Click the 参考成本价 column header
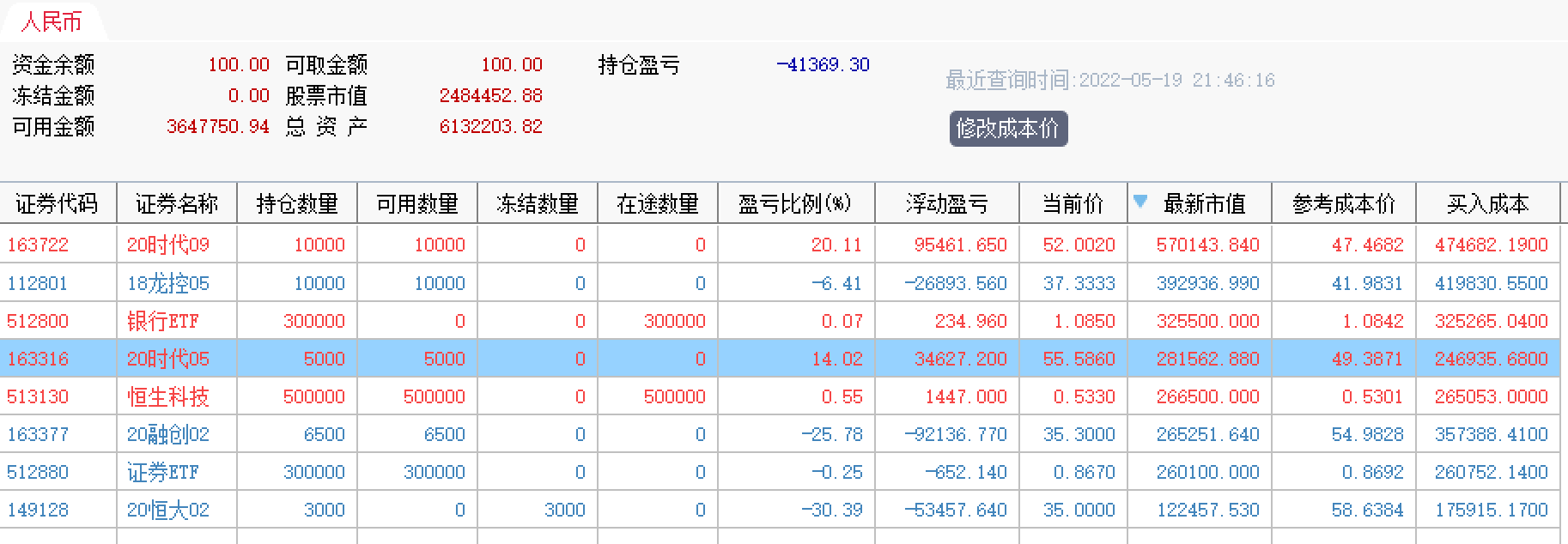The image size is (1568, 544). pyautogui.click(x=1344, y=203)
